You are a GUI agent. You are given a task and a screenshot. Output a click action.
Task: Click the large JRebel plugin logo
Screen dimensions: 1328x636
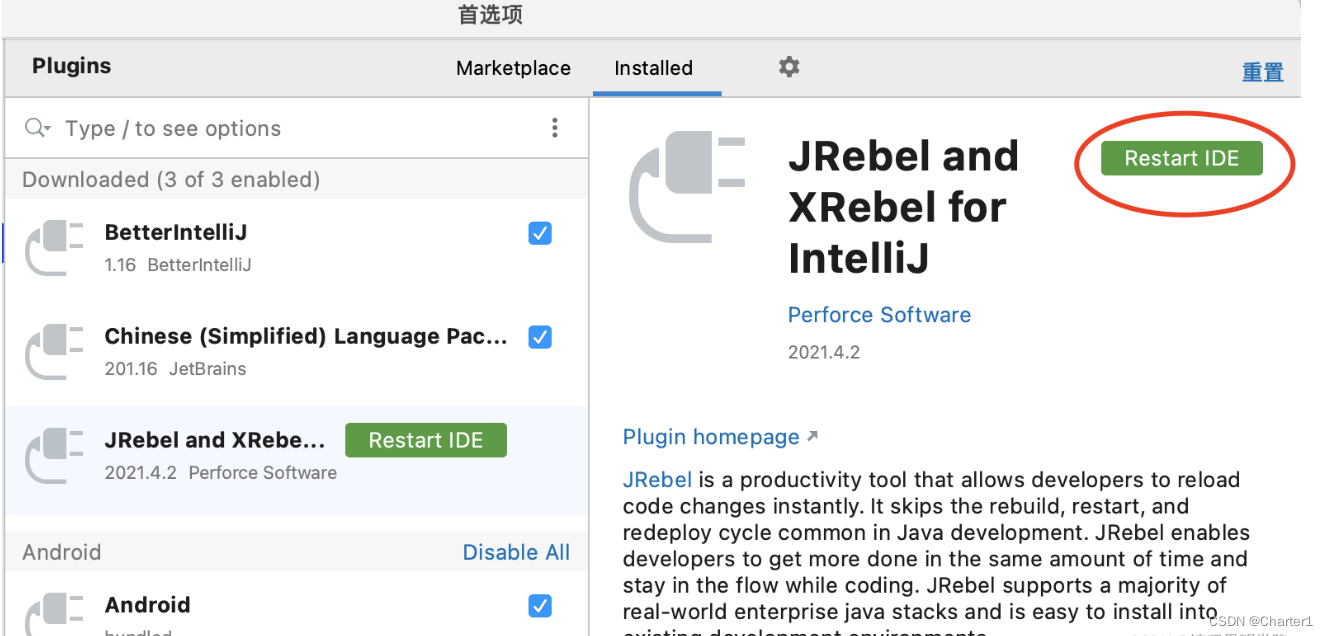coord(687,187)
